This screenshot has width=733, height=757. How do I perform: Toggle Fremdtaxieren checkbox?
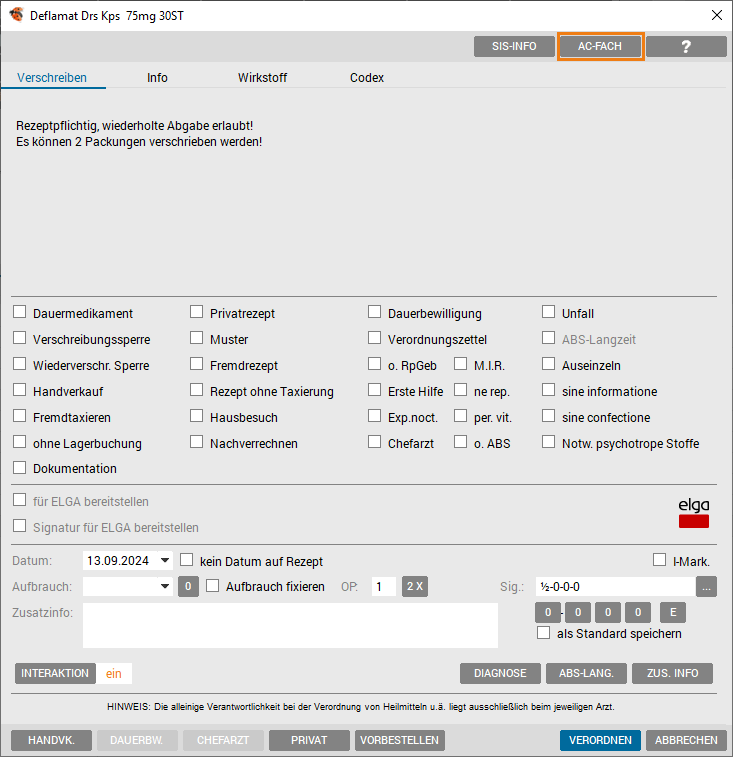(x=19, y=416)
